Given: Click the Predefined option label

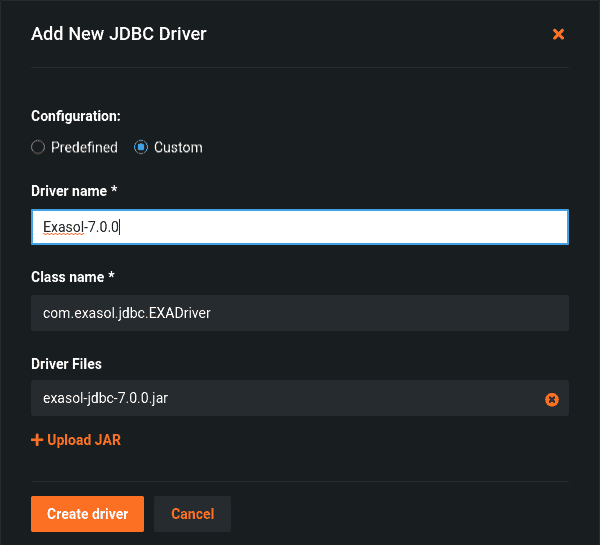Looking at the screenshot, I should 84,147.
